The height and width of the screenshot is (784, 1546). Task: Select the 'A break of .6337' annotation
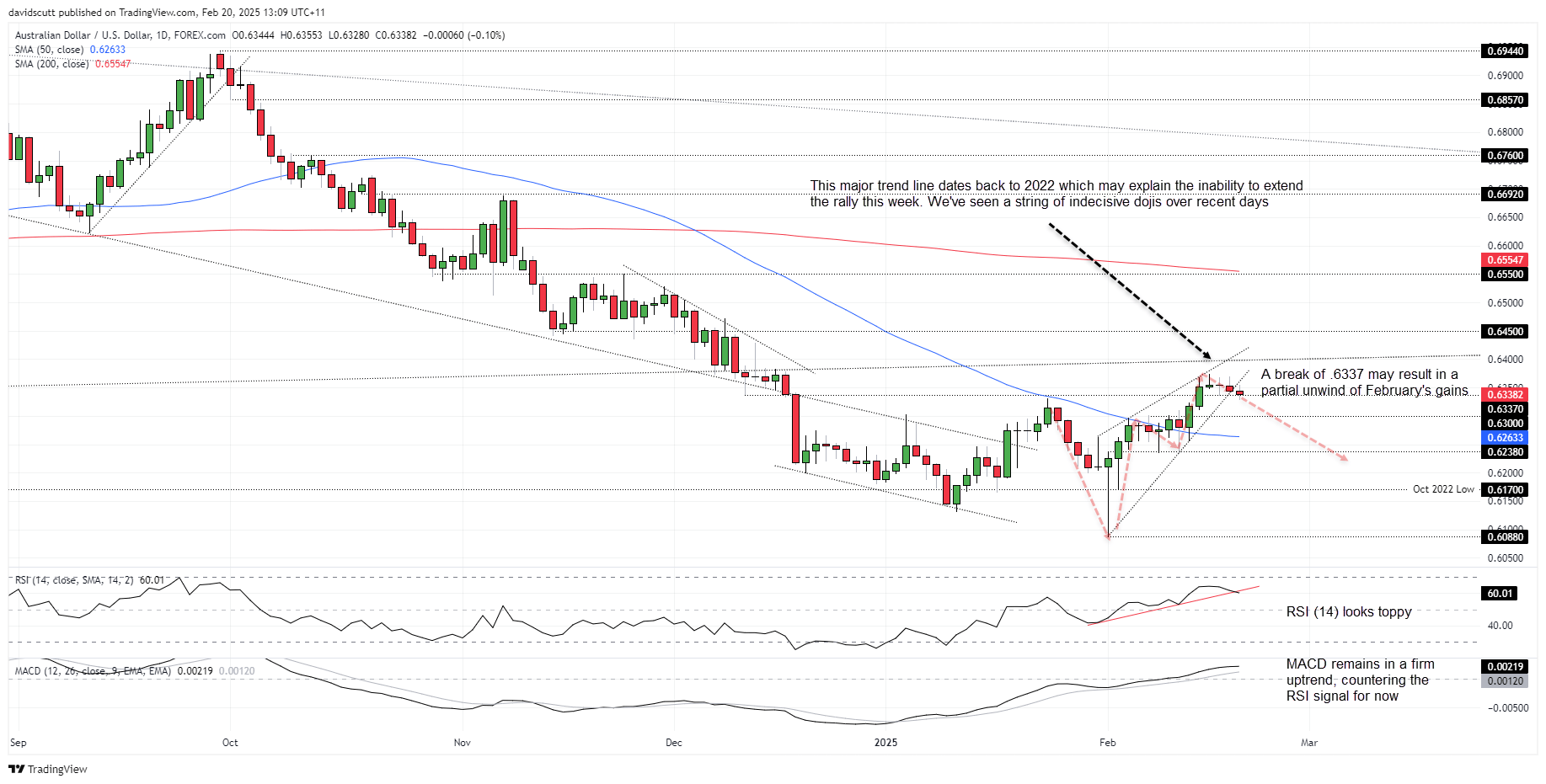(1364, 382)
